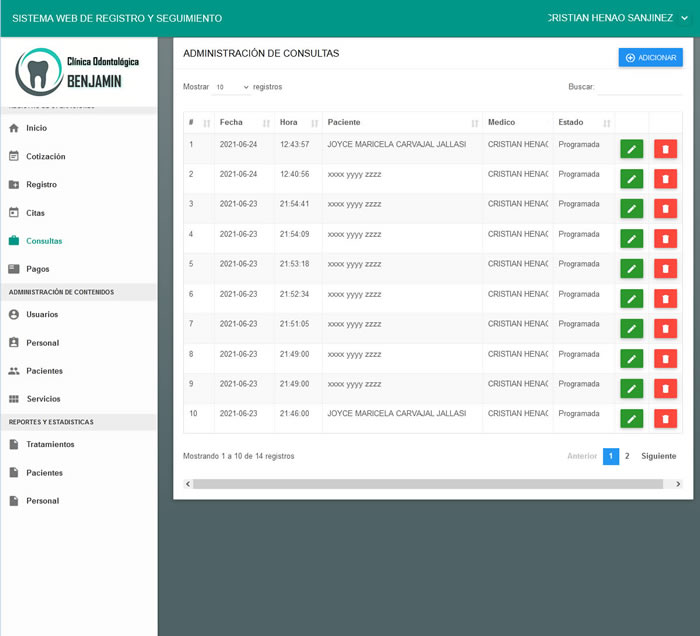Delete the consulta at 12:40:56
This screenshot has height=636, width=700.
pos(665,179)
